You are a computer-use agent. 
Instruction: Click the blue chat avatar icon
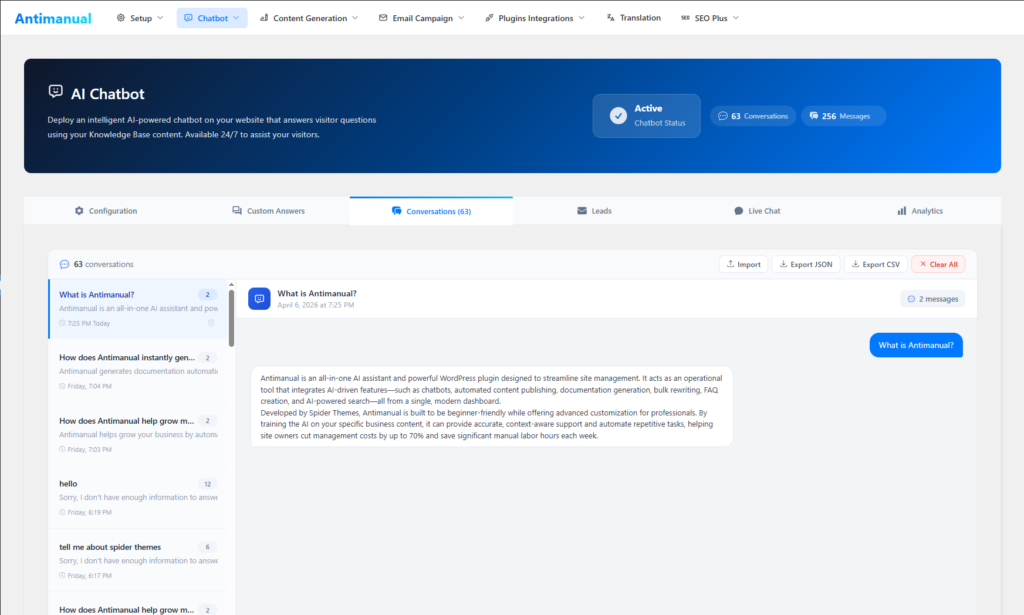[x=259, y=298]
